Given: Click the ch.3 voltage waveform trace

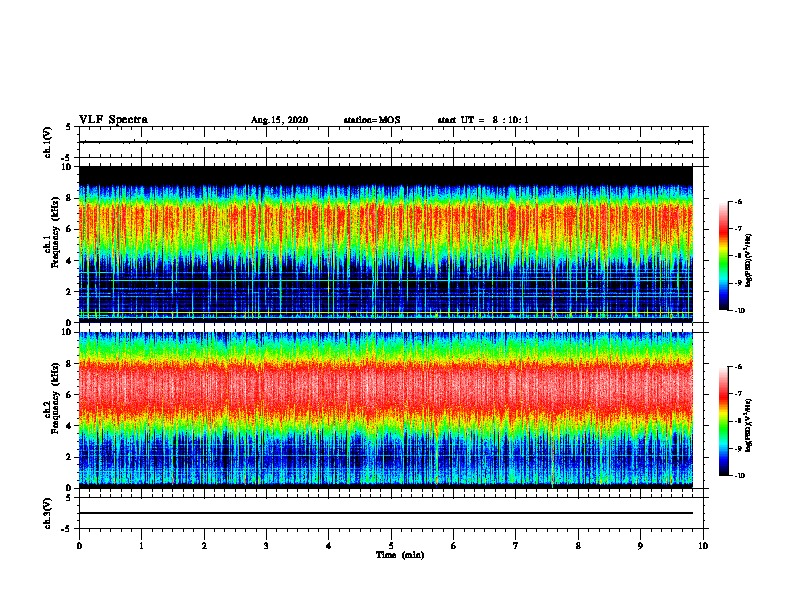Looking at the screenshot, I should tap(386, 513).
